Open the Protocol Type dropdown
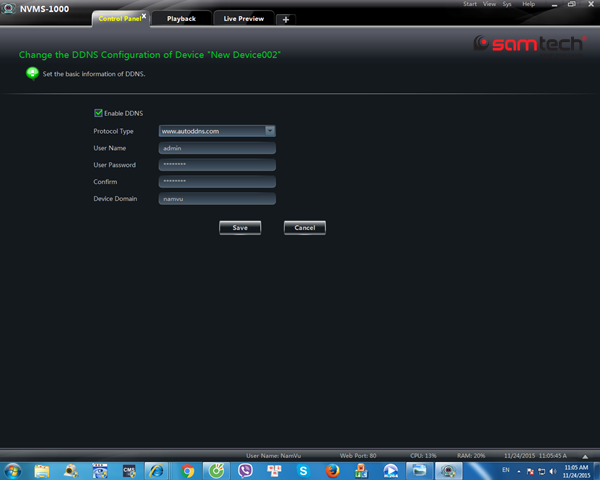The height and width of the screenshot is (480, 600). [270, 131]
